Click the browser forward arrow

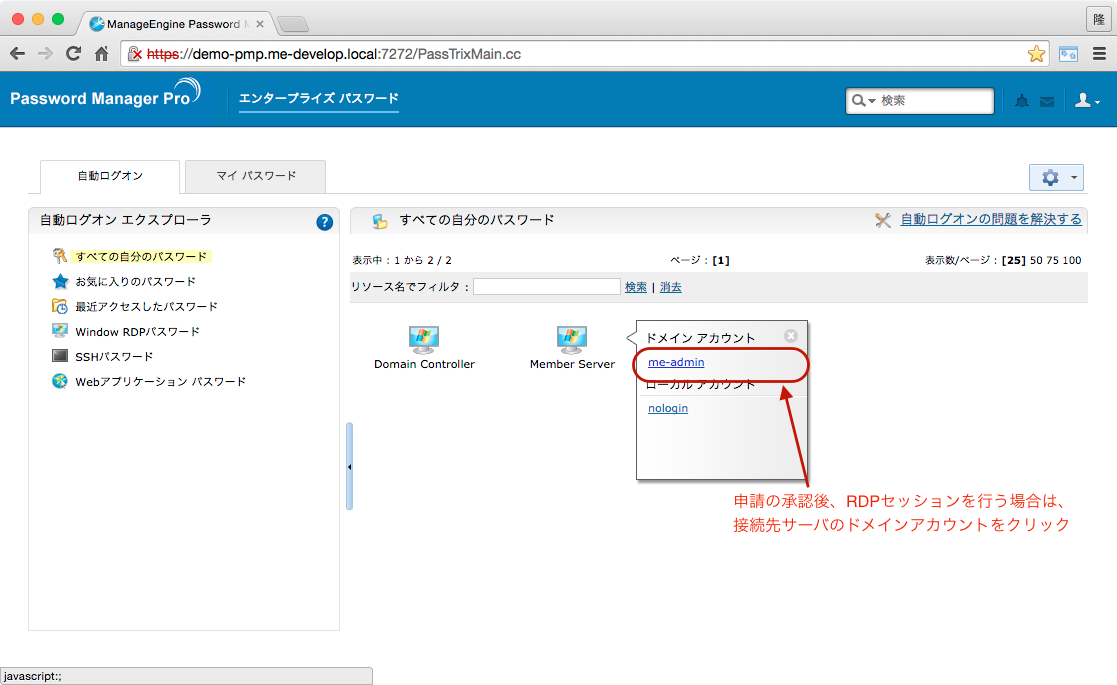(46, 53)
